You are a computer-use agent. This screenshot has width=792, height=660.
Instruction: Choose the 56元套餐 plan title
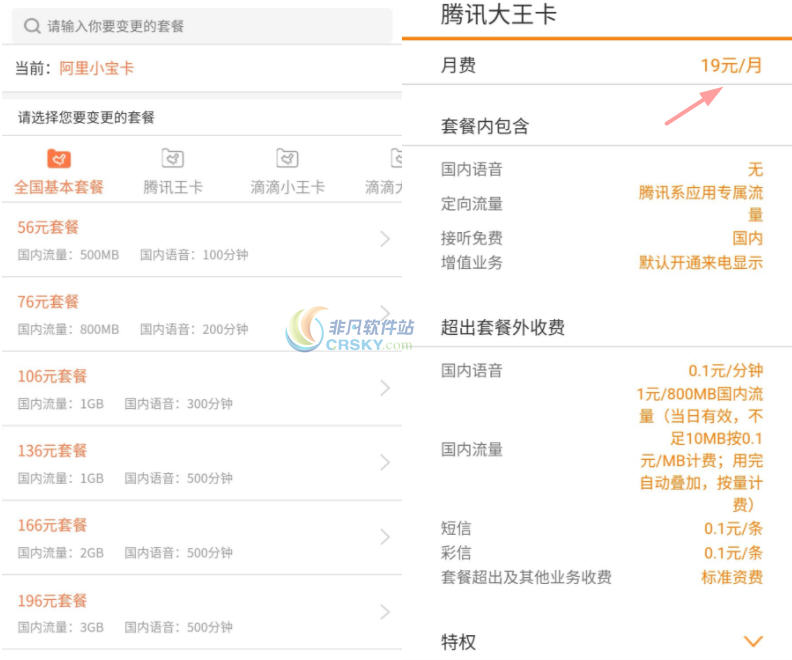48,227
